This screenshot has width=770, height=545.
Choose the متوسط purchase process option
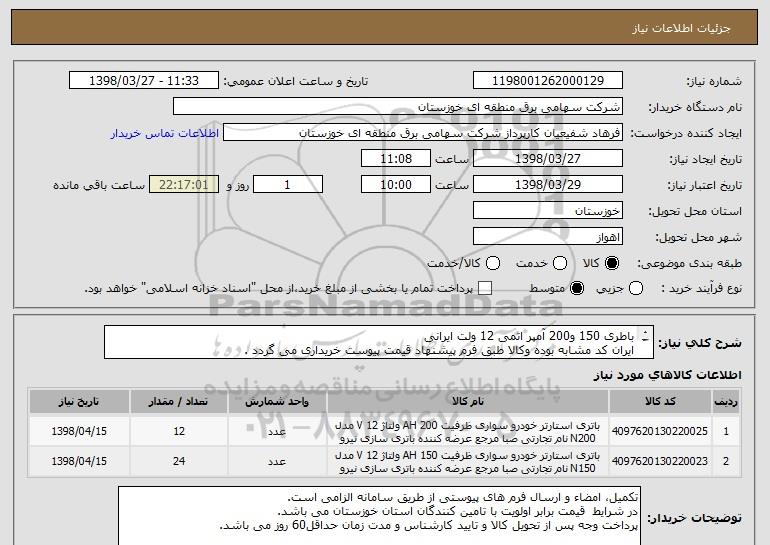pyautogui.click(x=577, y=288)
